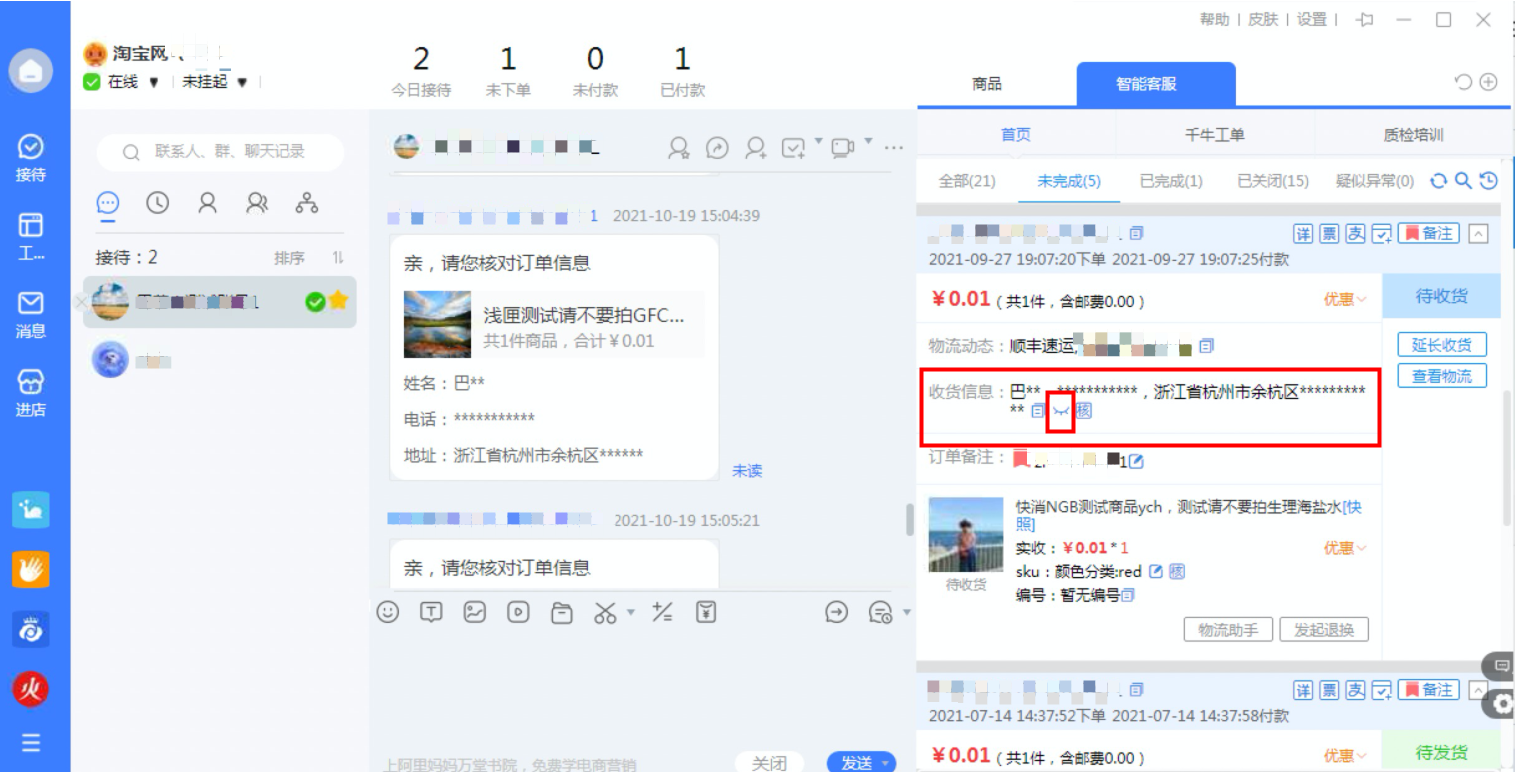
Task: Expand the 未挂起 suspend status dropdown
Action: 242,83
